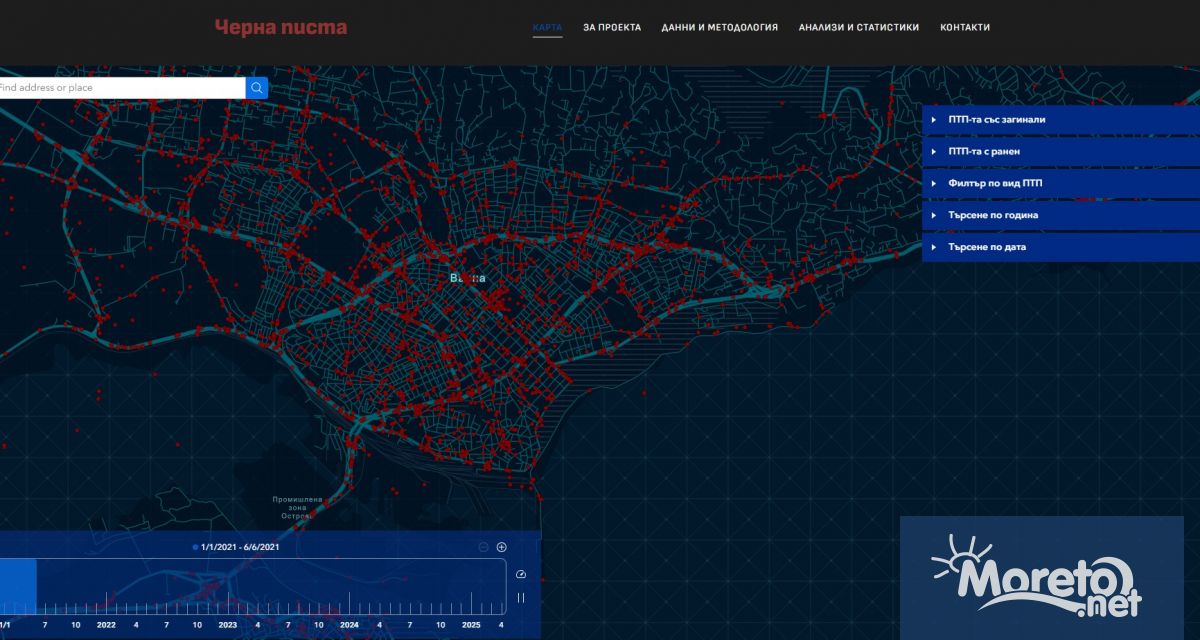Click the magnifier search button
The width and height of the screenshot is (1200, 640).
pyautogui.click(x=257, y=88)
